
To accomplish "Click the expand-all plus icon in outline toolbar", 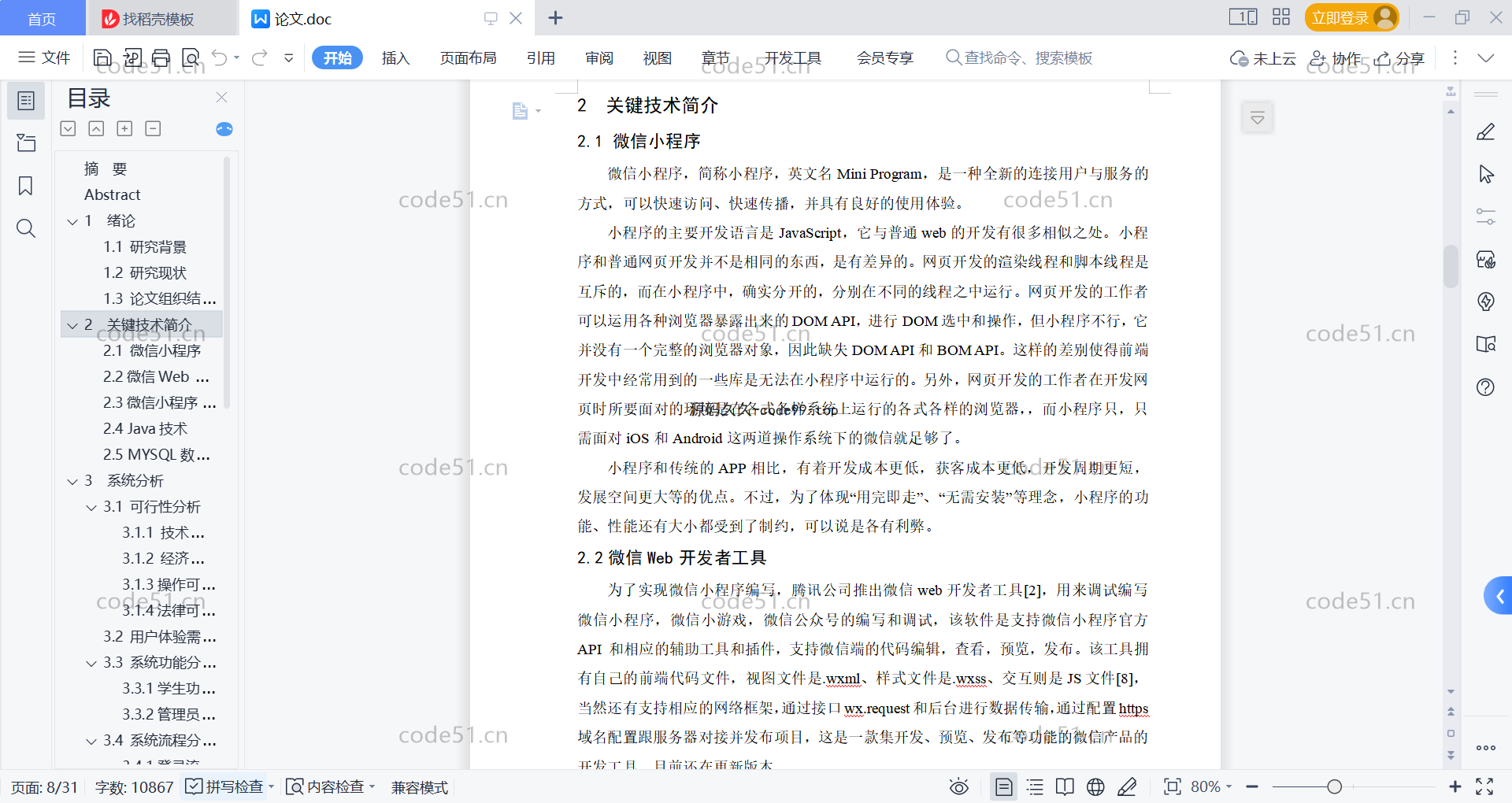I will pos(124,128).
